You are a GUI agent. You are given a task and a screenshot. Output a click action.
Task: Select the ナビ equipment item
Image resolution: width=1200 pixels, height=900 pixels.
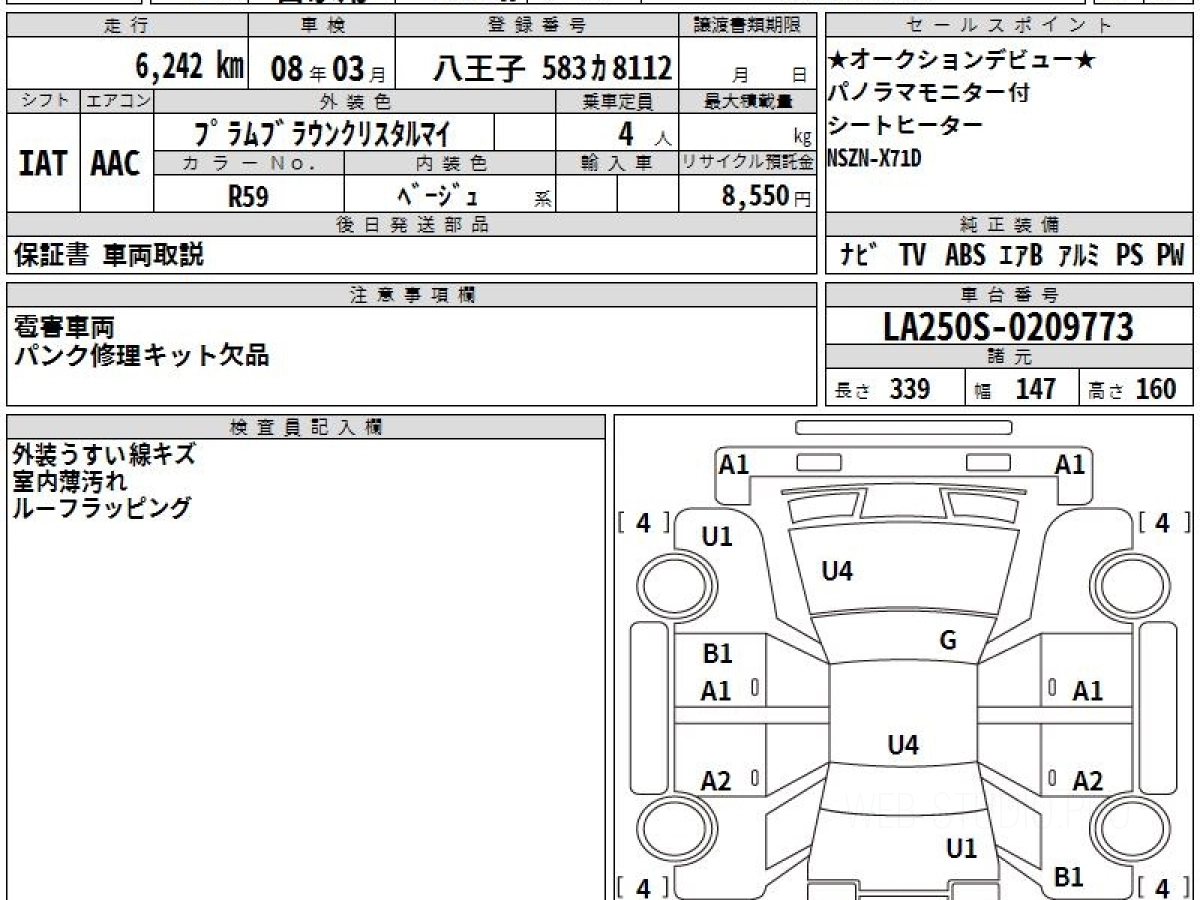pyautogui.click(x=859, y=255)
